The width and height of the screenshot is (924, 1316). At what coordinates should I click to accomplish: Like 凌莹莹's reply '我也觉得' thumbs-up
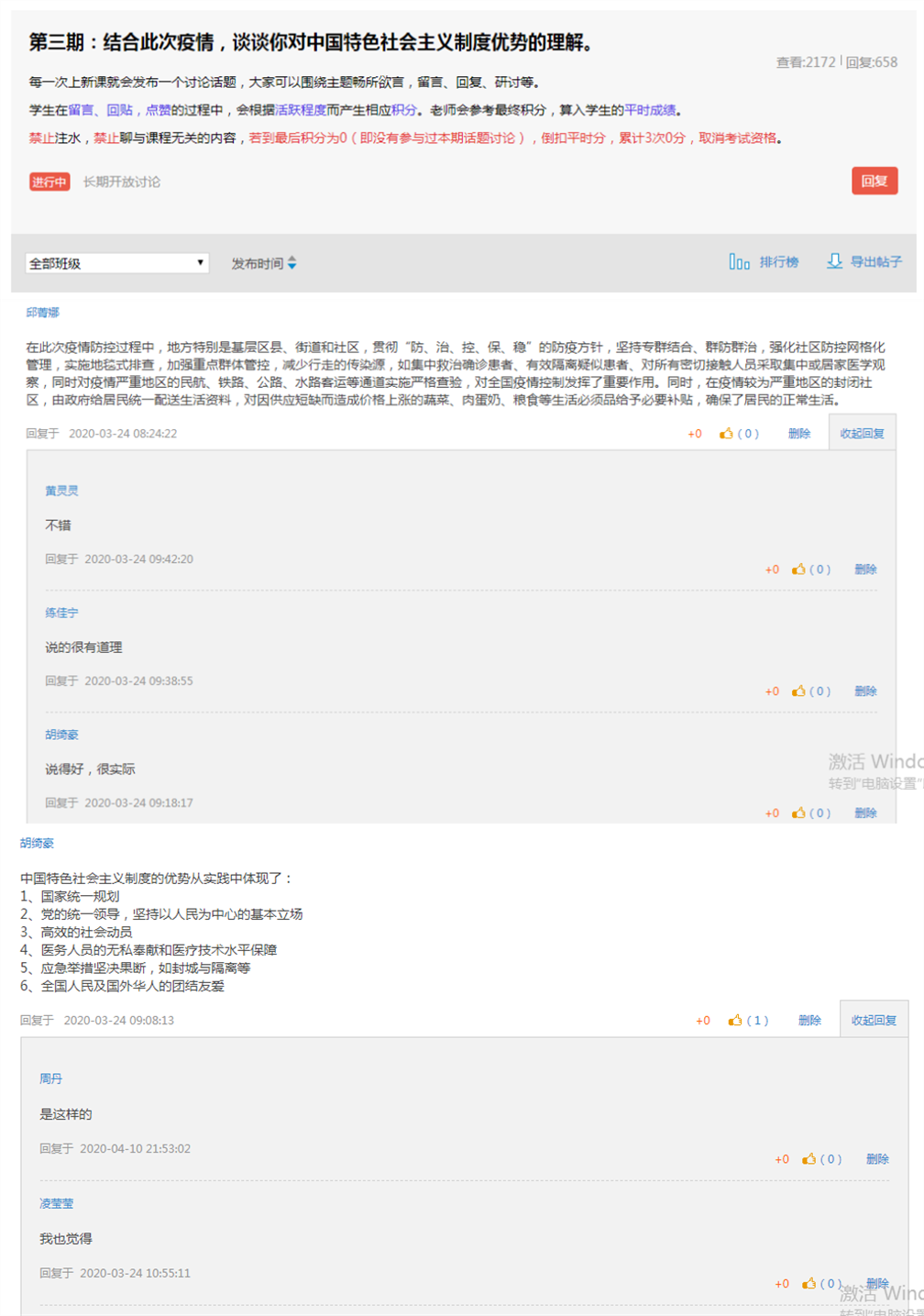click(x=808, y=1284)
